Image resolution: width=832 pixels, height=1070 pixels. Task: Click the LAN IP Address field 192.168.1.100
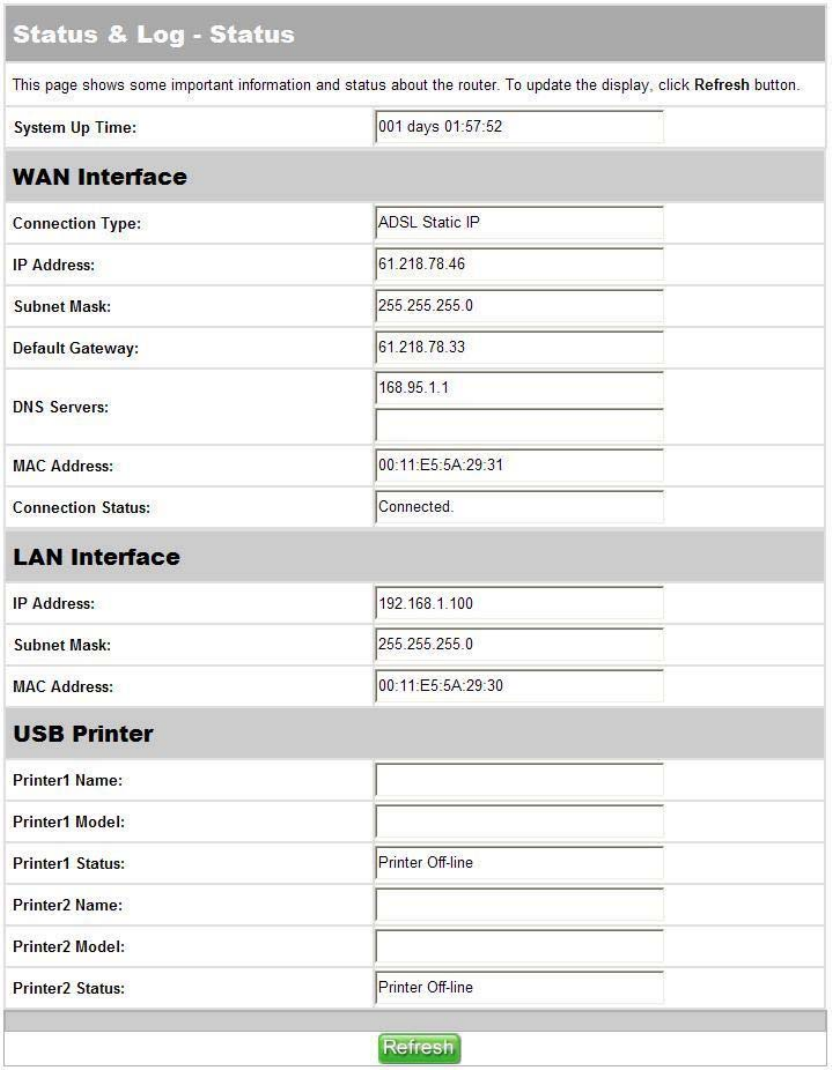tap(518, 603)
